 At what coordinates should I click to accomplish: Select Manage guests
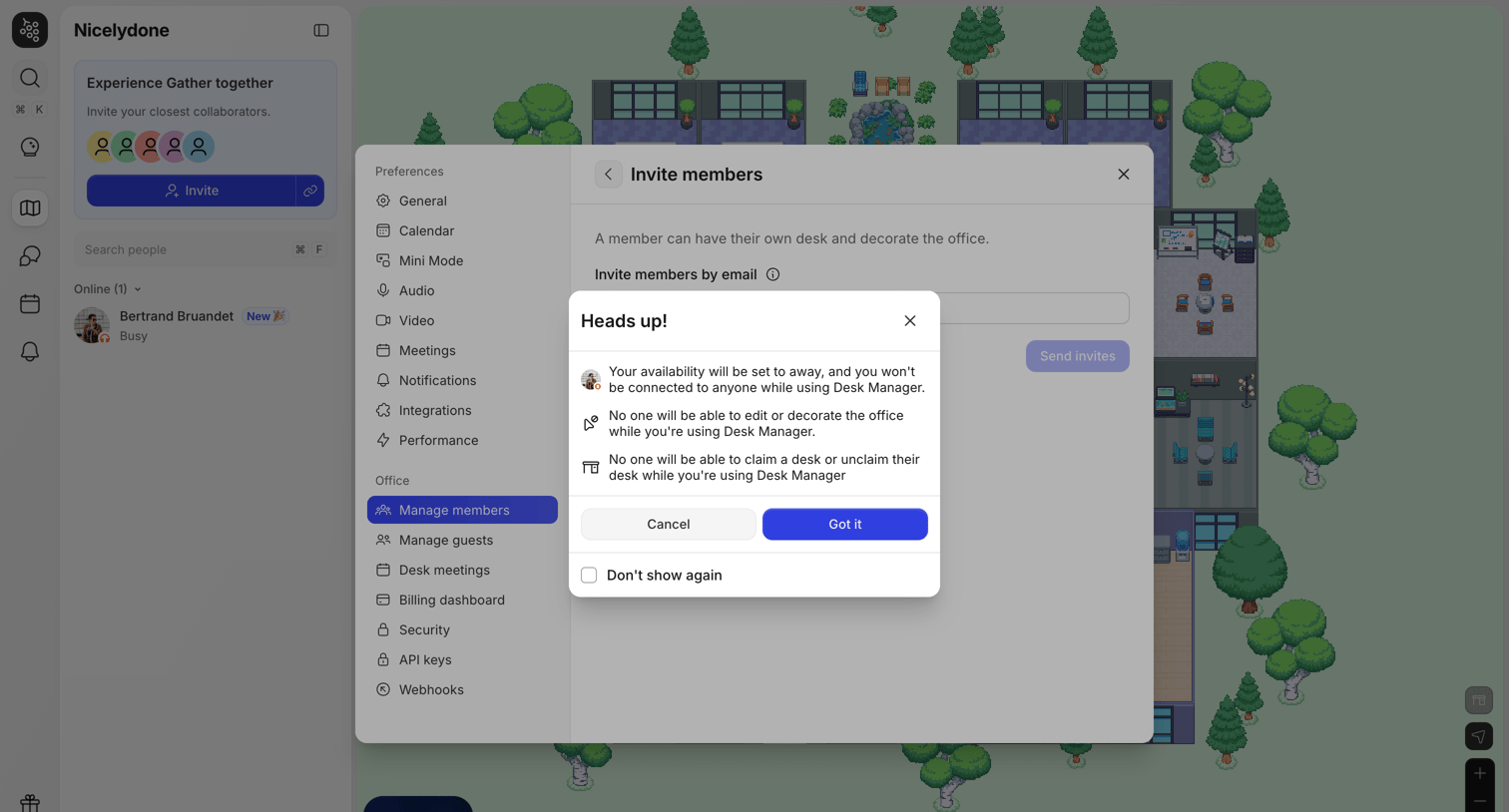tap(462, 540)
